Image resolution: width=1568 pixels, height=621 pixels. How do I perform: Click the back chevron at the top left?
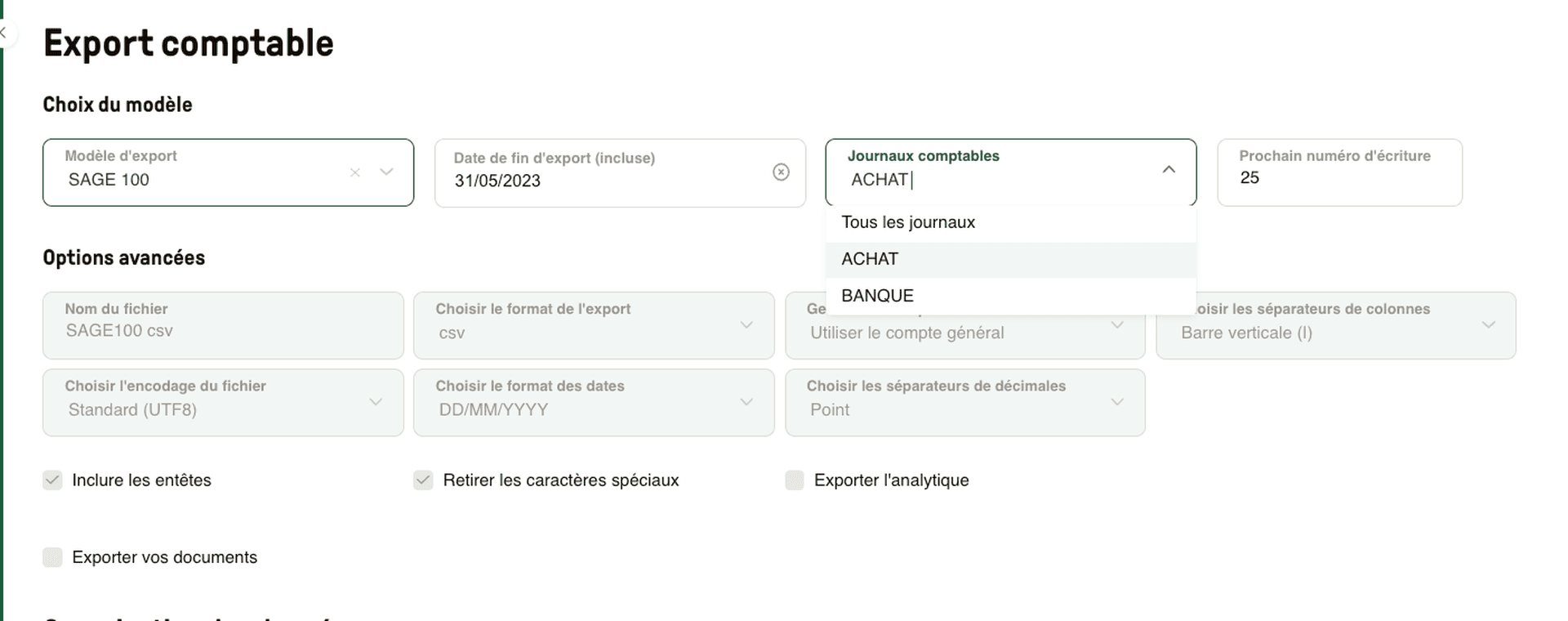[x=4, y=33]
